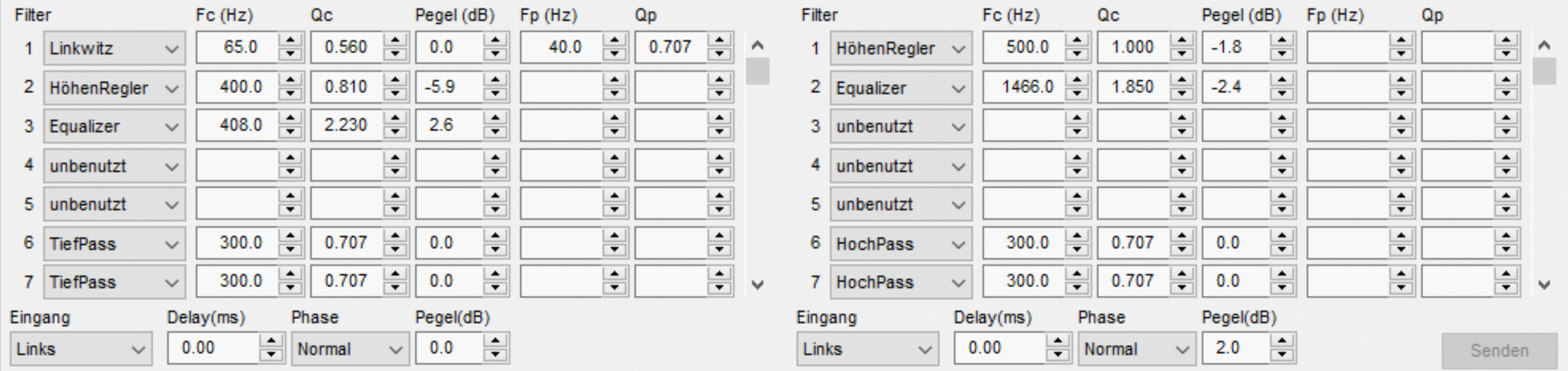This screenshot has width=1568, height=371.
Task: Increase right channel Delay(ms) value
Action: pos(1057,342)
